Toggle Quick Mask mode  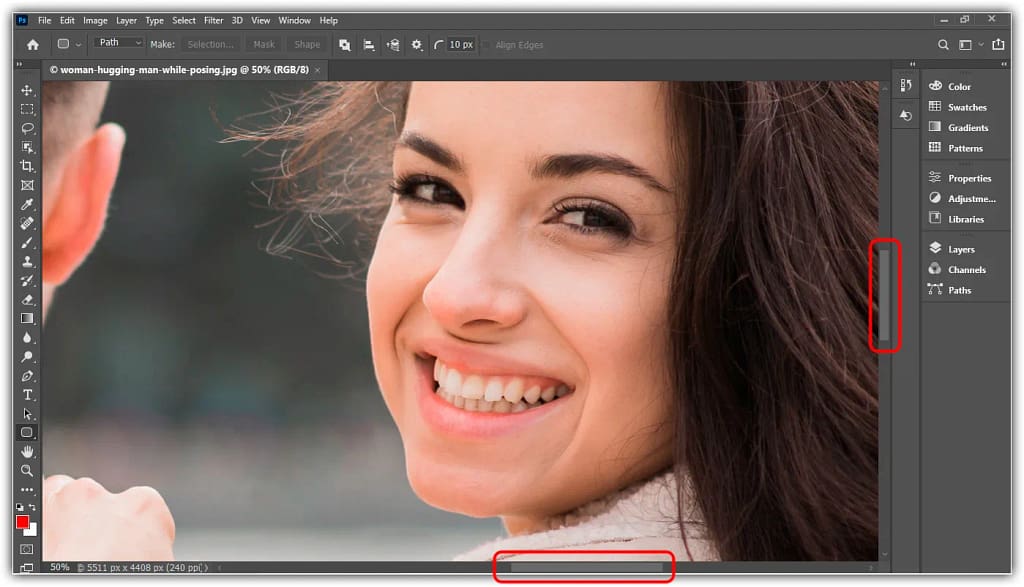point(27,549)
